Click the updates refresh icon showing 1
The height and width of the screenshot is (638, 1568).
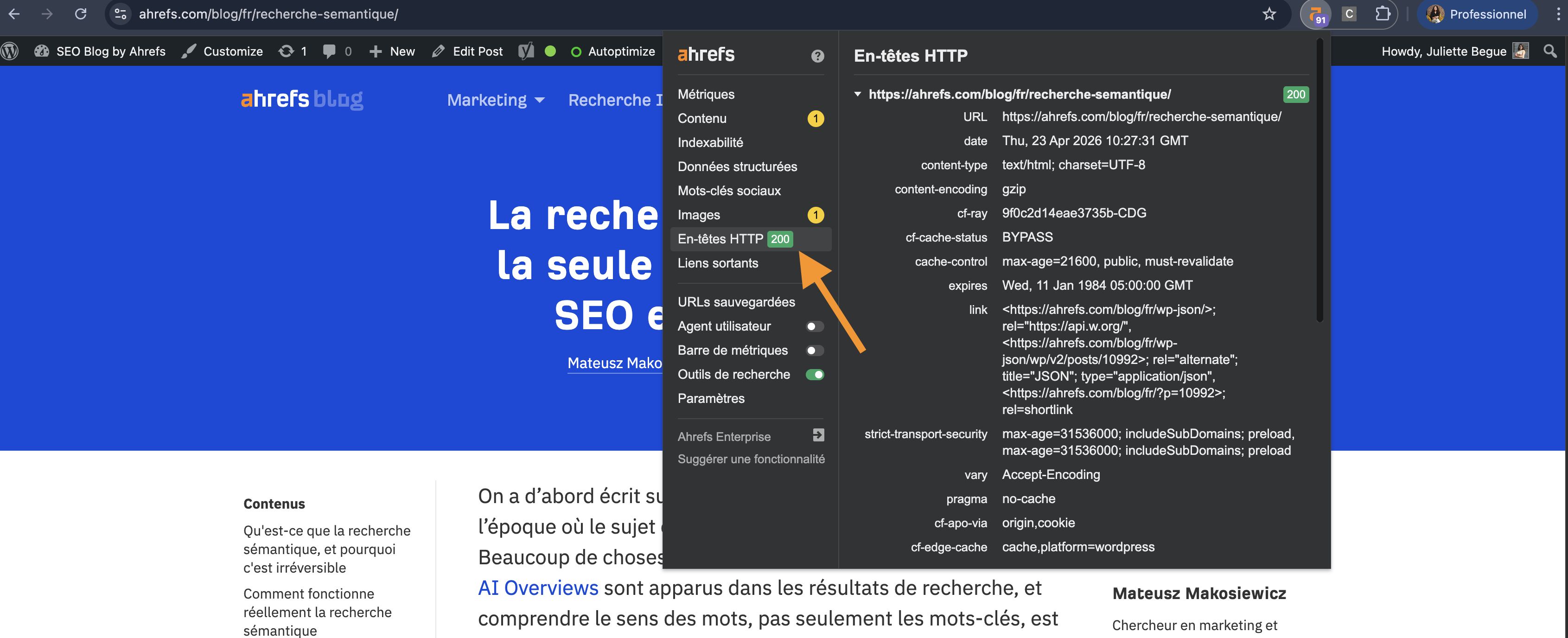tap(292, 51)
